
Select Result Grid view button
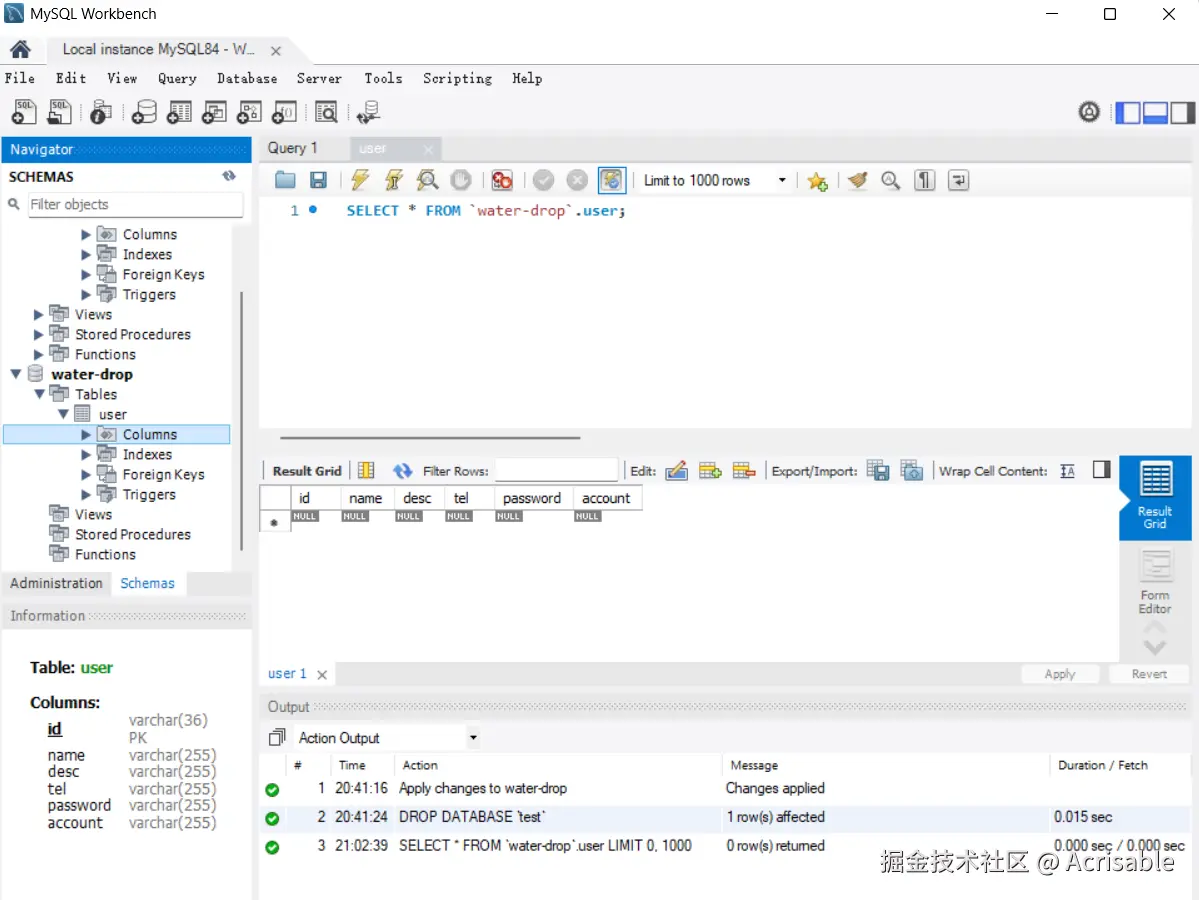pyautogui.click(x=1155, y=497)
